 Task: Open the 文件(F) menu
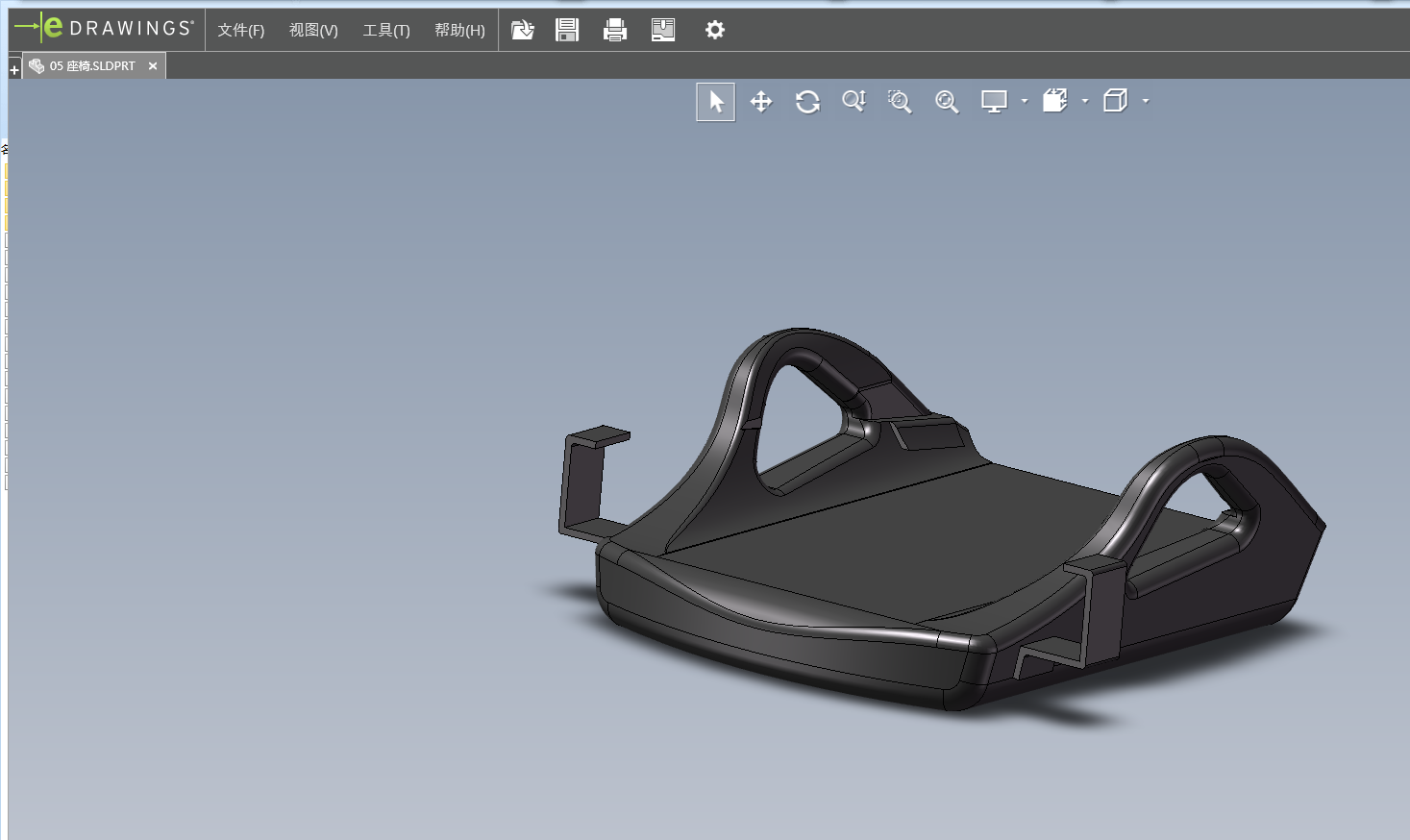240,30
